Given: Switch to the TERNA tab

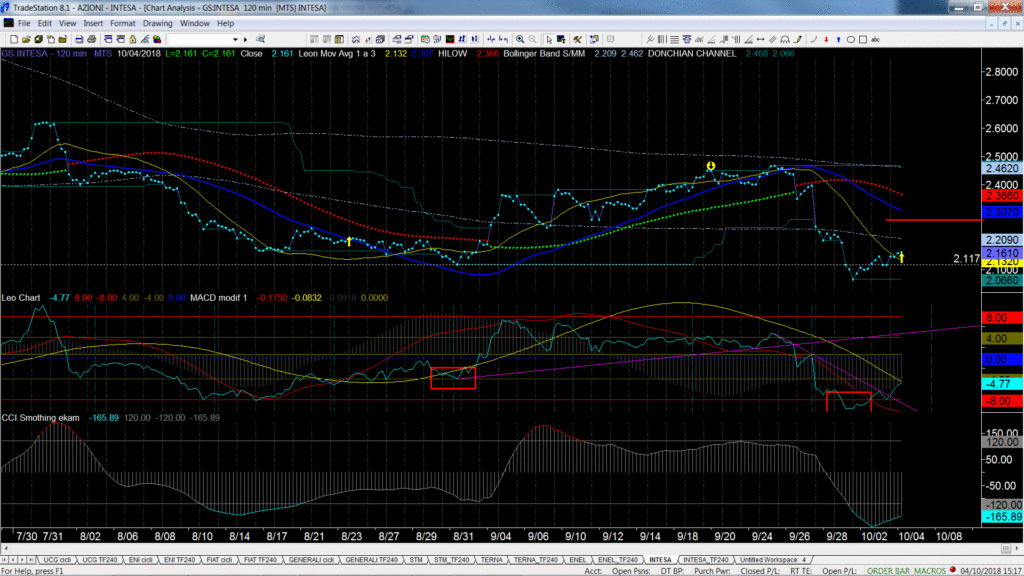Looking at the screenshot, I should [491, 560].
